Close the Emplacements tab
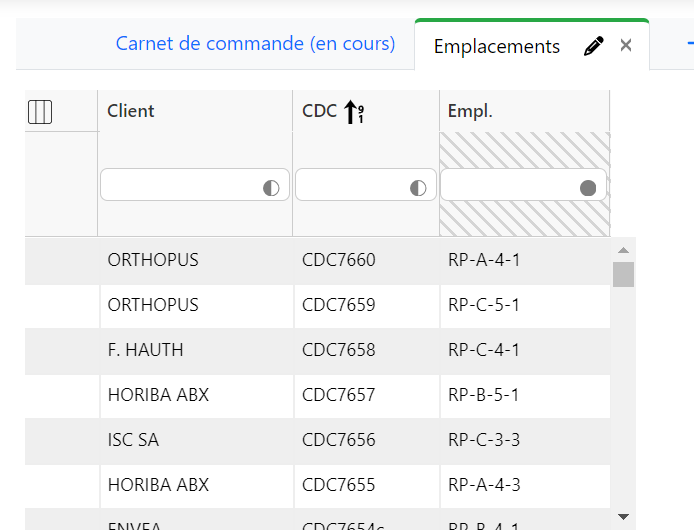This screenshot has height=530, width=694. pyautogui.click(x=626, y=45)
